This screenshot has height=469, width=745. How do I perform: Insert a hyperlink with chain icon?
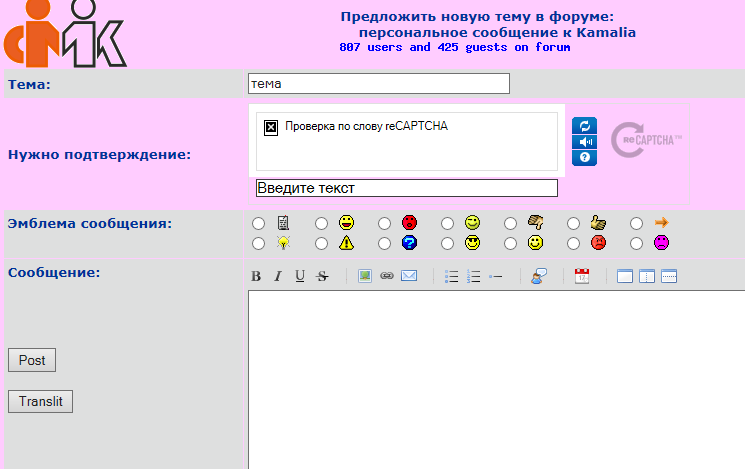click(x=387, y=276)
